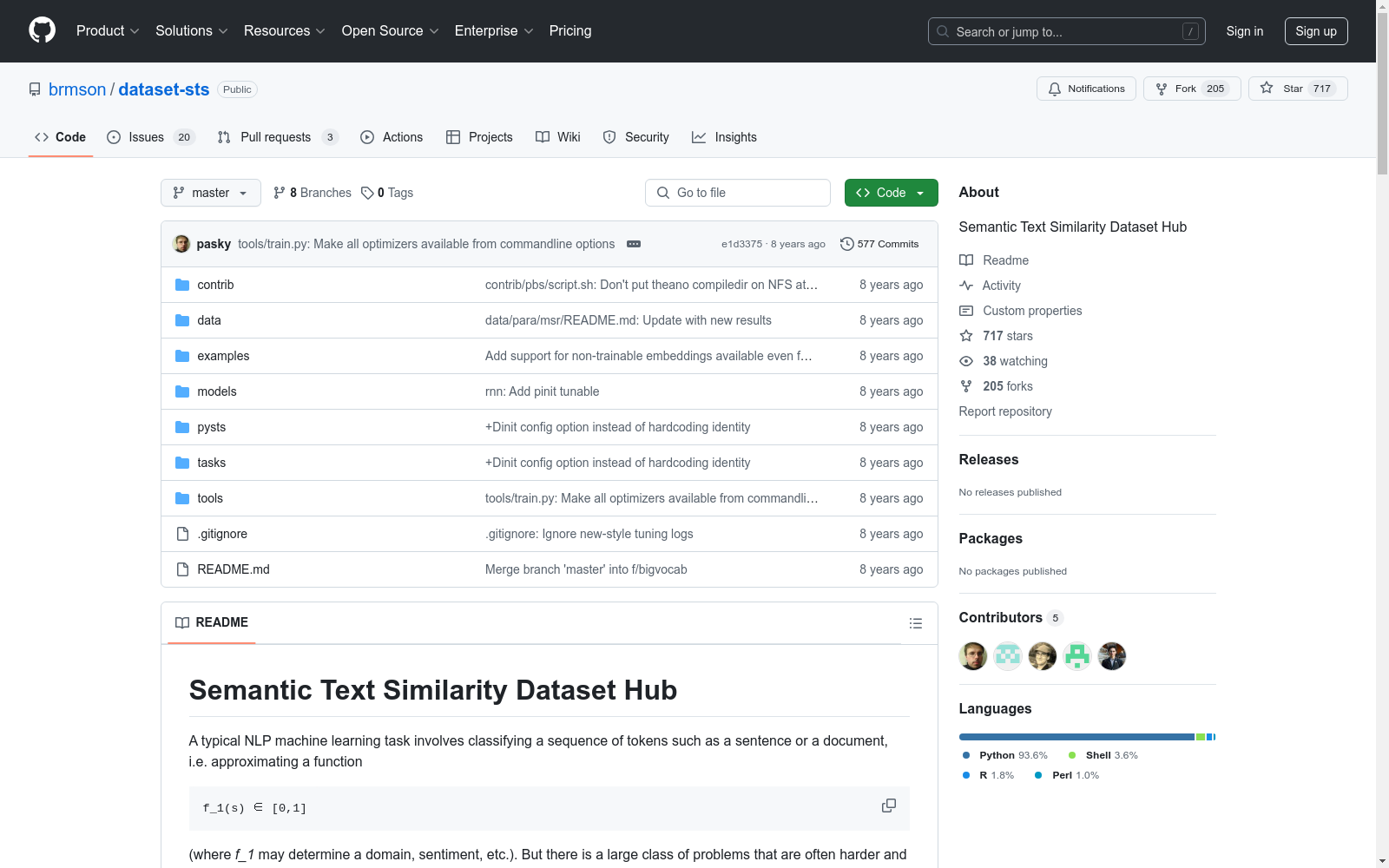Viewport: 1389px width, 868px height.
Task: Switch to the Actions tab
Action: 392,137
